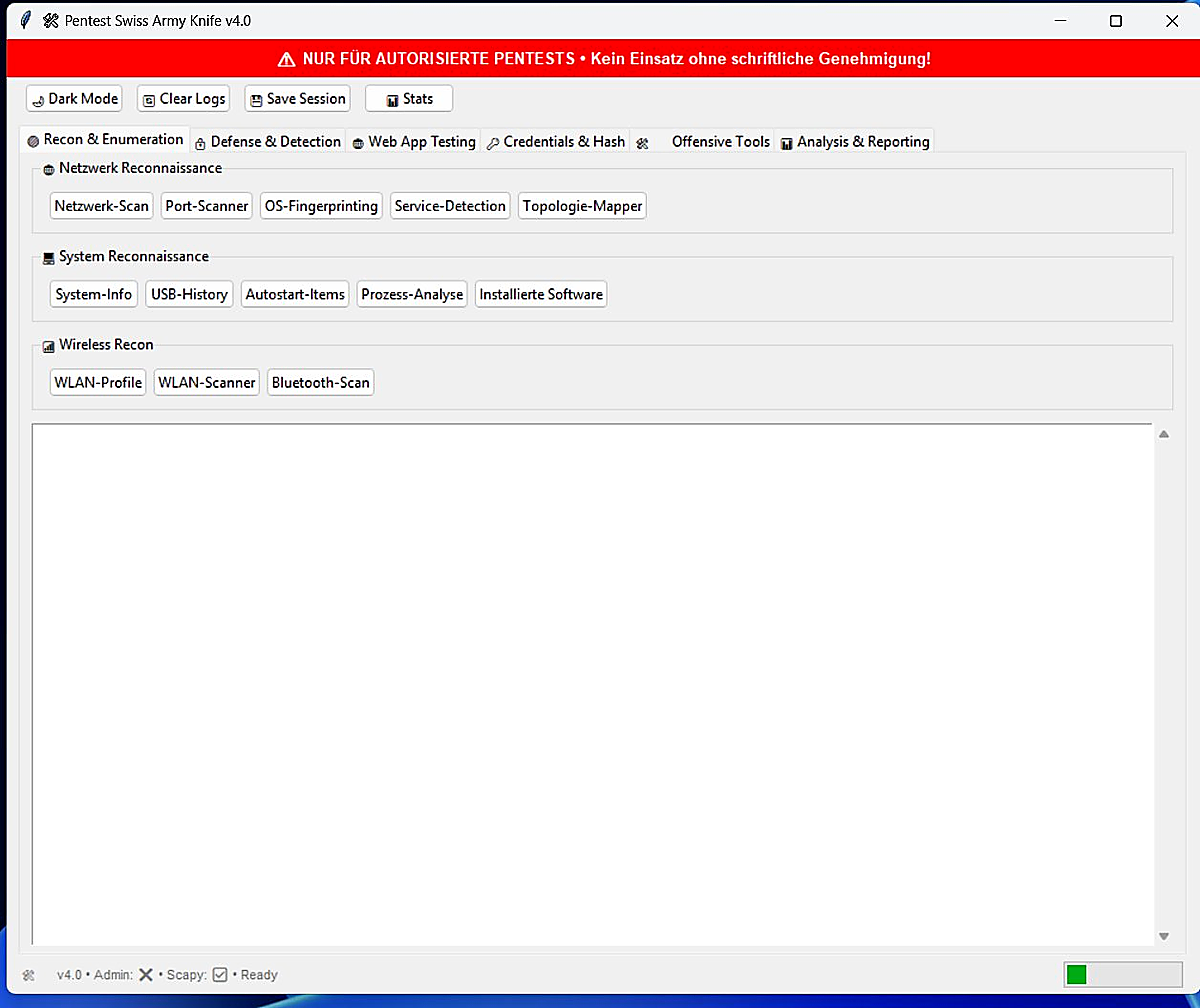Viewport: 1200px width, 1008px height.
Task: Save the current session
Action: tap(298, 99)
